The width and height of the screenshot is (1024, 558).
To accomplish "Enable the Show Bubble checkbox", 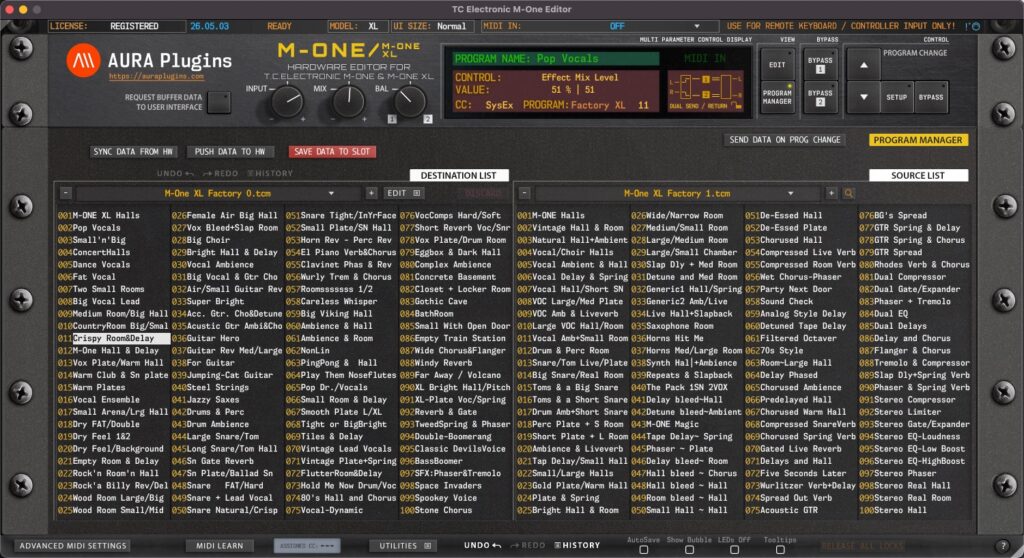I will [689, 550].
